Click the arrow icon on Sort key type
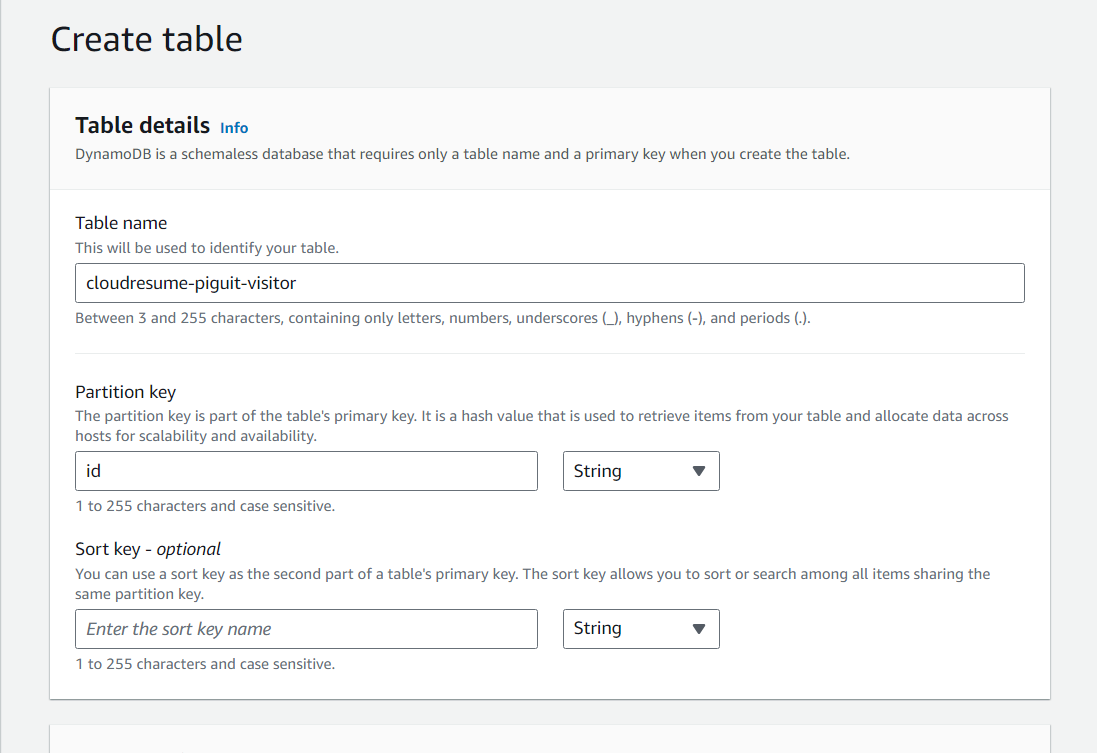Viewport: 1097px width, 753px height. [698, 629]
